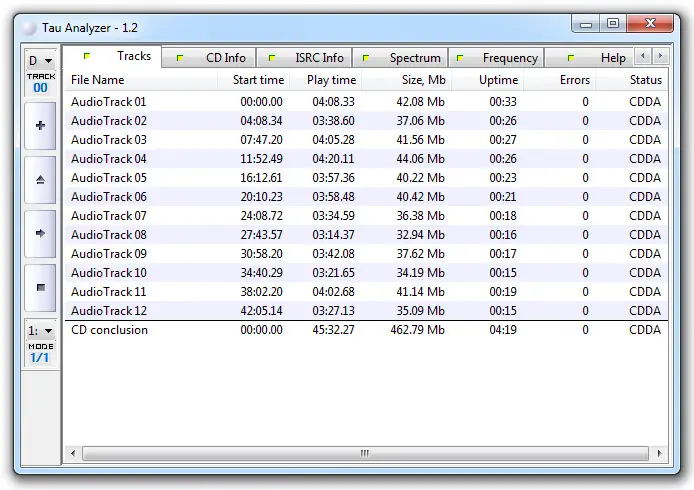Select AudioTrack 08 row

[x=366, y=235]
